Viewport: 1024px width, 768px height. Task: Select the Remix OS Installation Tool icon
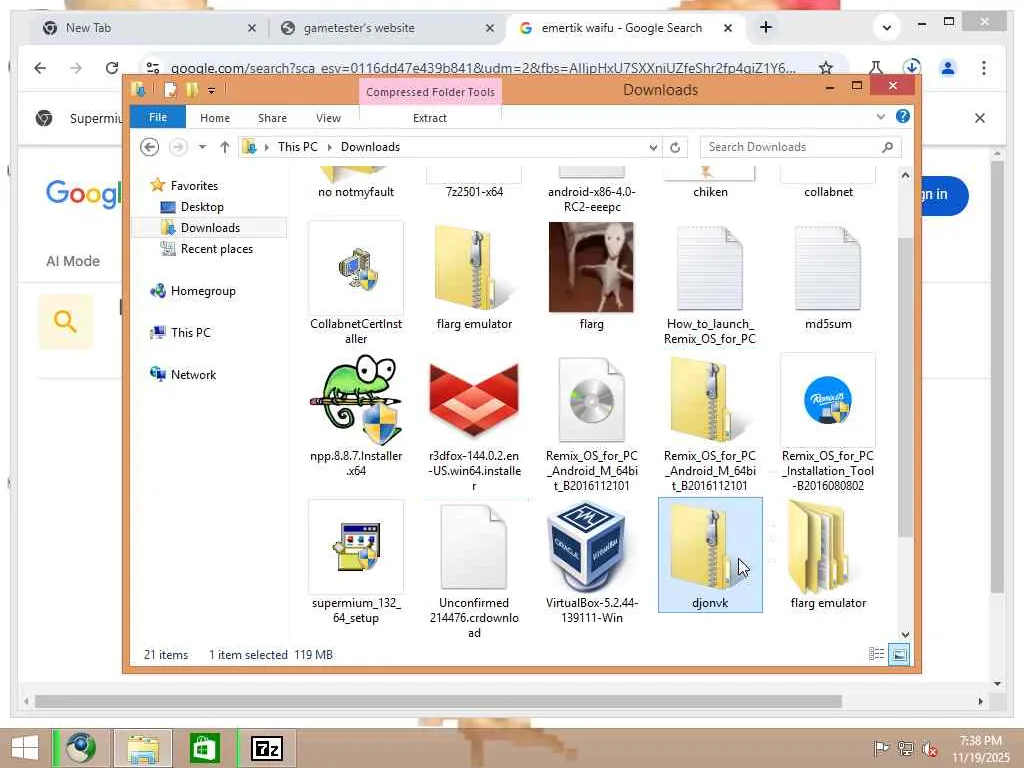pyautogui.click(x=828, y=400)
